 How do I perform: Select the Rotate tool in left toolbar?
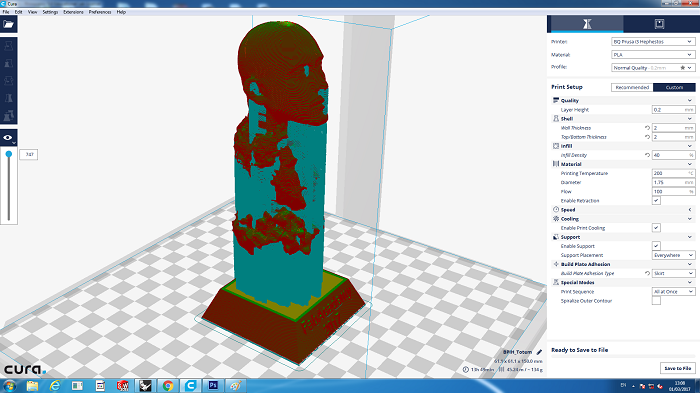(x=8, y=80)
